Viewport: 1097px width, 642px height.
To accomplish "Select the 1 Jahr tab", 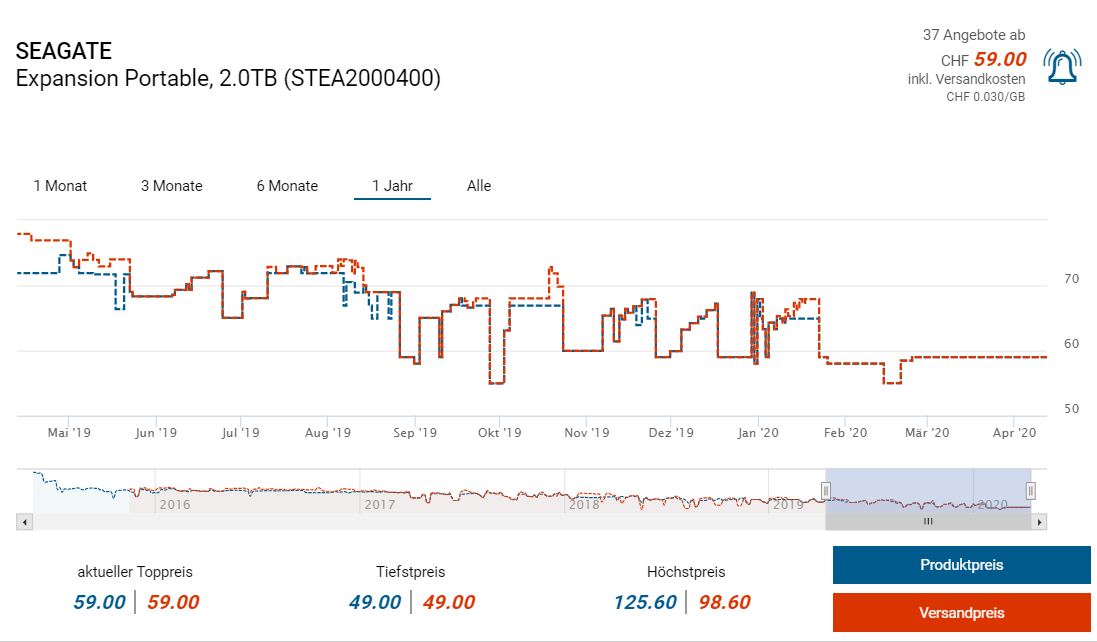I will (392, 186).
